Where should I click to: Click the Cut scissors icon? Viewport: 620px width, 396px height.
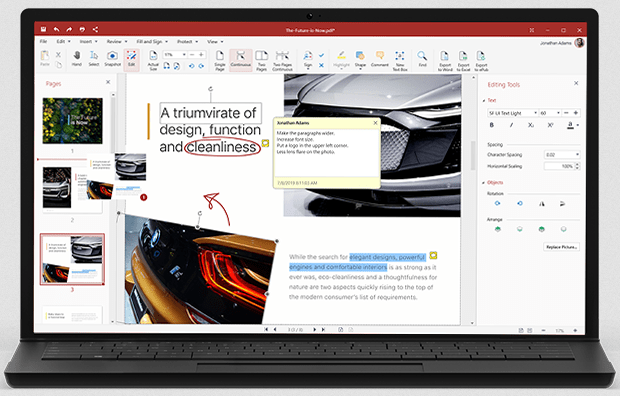pyautogui.click(x=58, y=55)
